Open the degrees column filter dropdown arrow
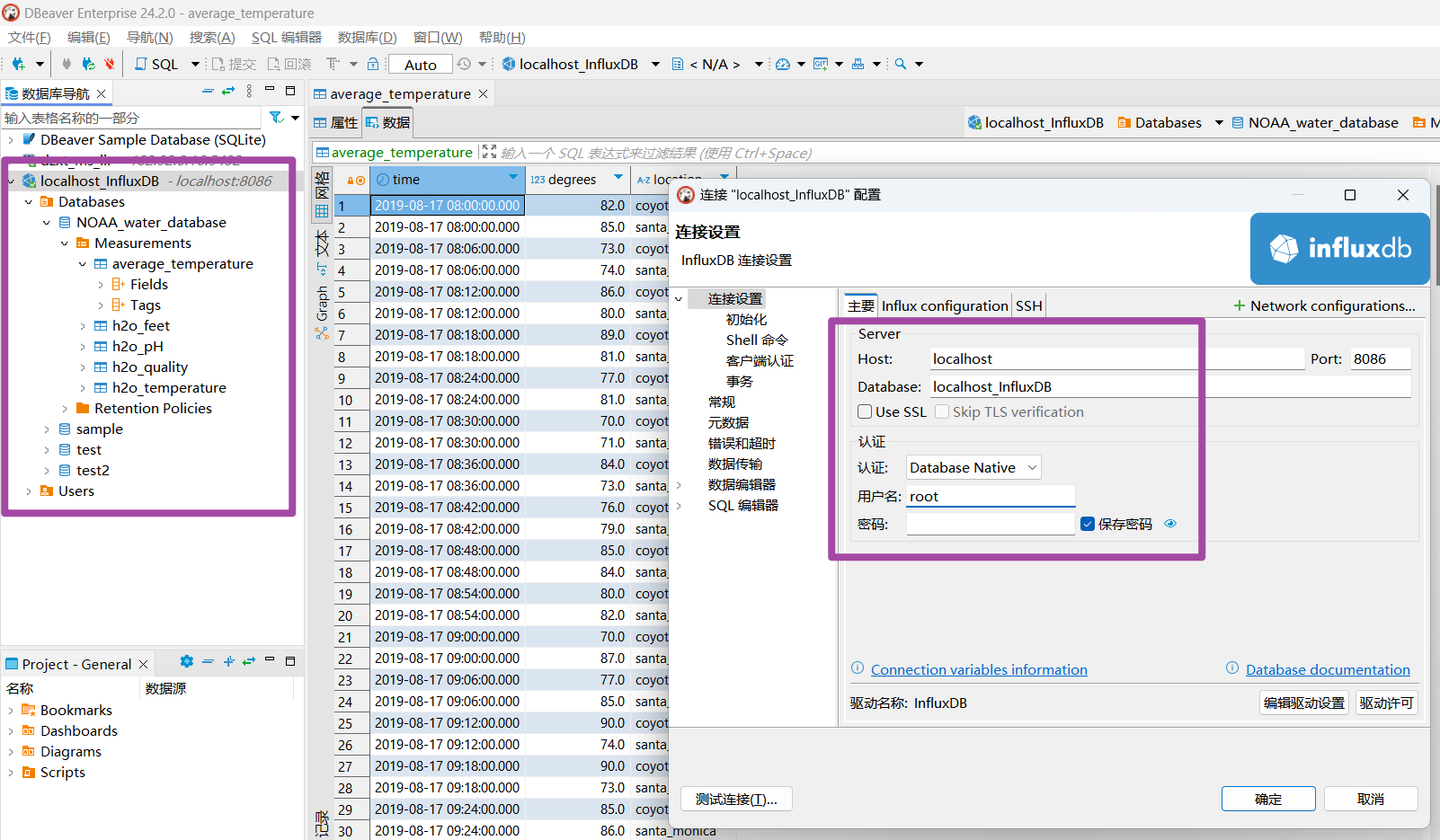 click(x=618, y=179)
